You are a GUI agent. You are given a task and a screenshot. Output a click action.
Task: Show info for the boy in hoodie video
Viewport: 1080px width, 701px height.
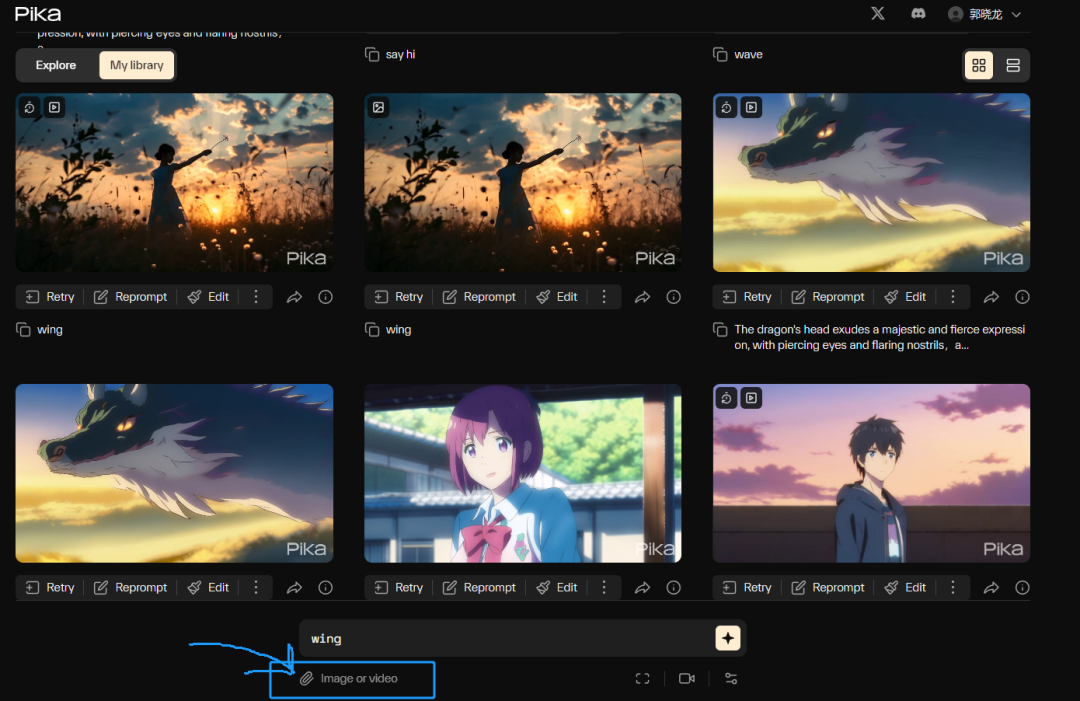click(x=1022, y=587)
